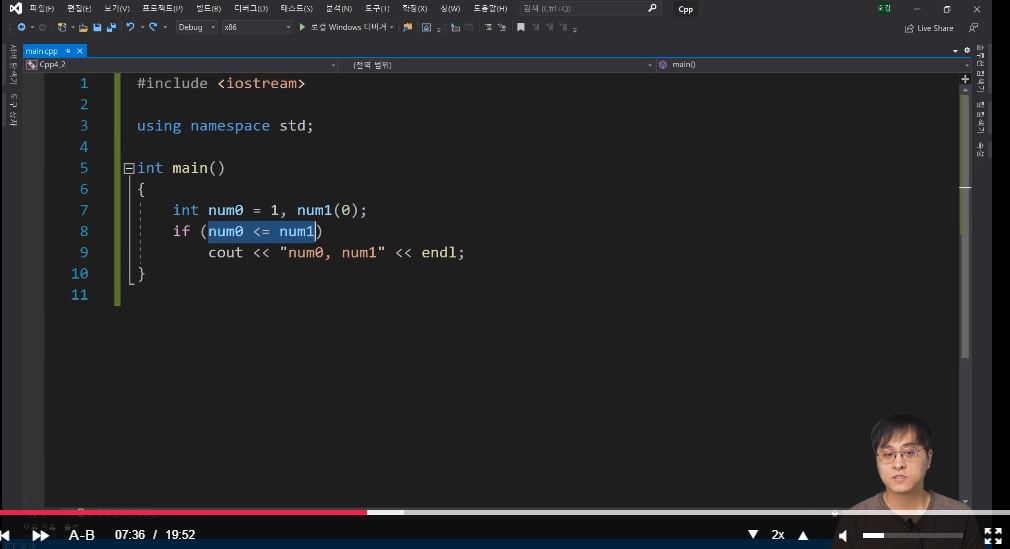Click the open file folder icon

[x=83, y=27]
